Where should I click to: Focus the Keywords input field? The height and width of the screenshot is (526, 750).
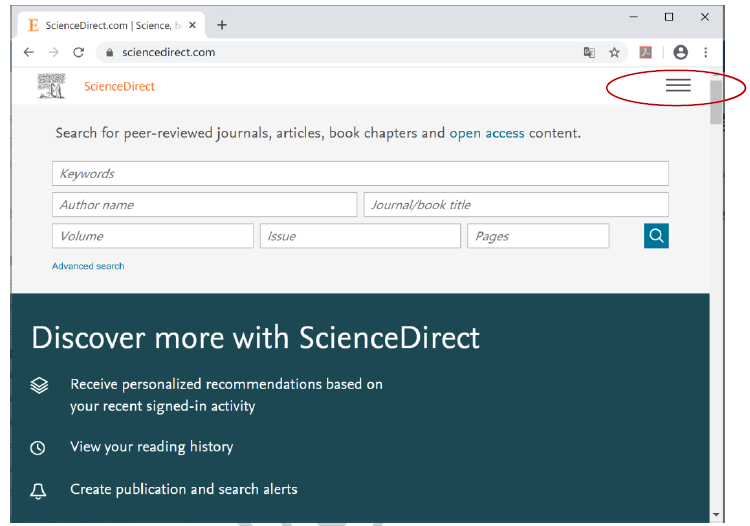pos(360,174)
